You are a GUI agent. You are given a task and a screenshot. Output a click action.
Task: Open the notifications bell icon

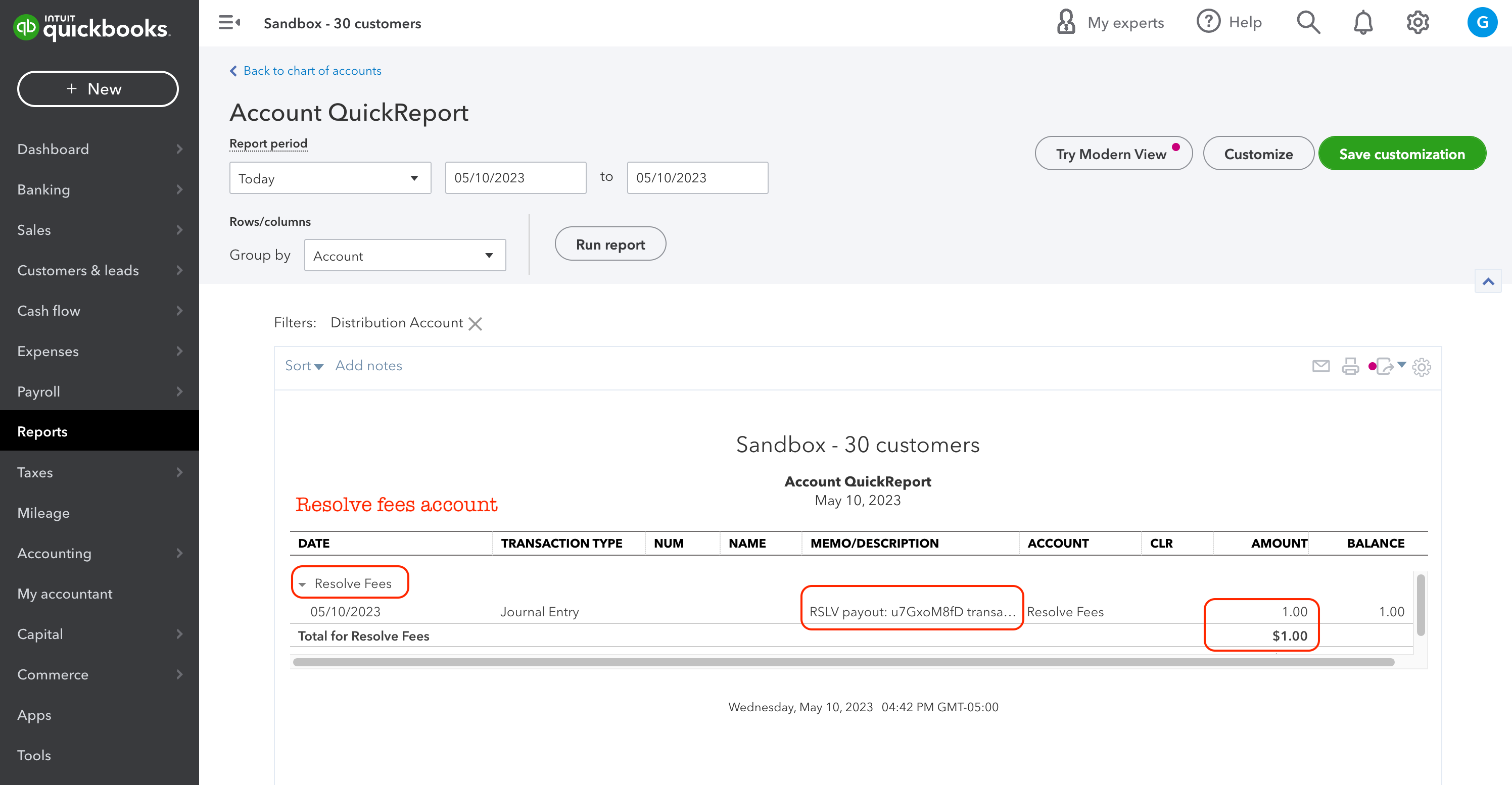[1362, 23]
